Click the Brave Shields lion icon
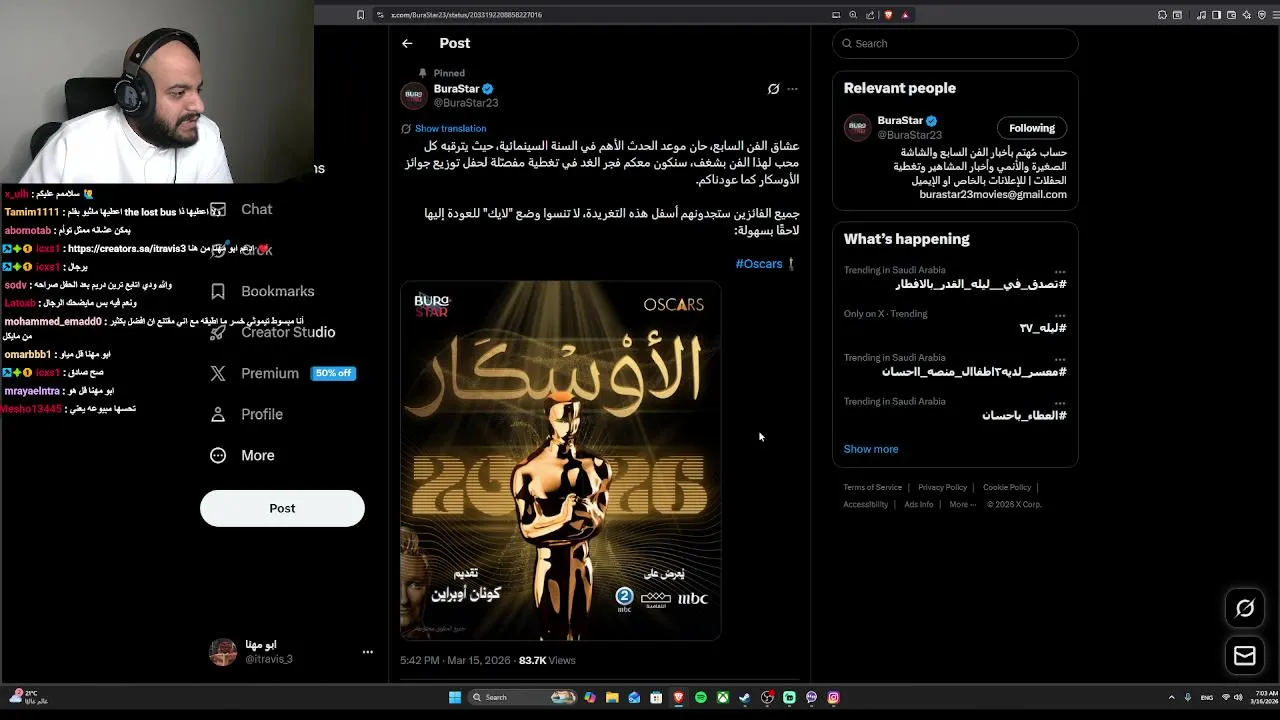The height and width of the screenshot is (720, 1280). click(888, 15)
